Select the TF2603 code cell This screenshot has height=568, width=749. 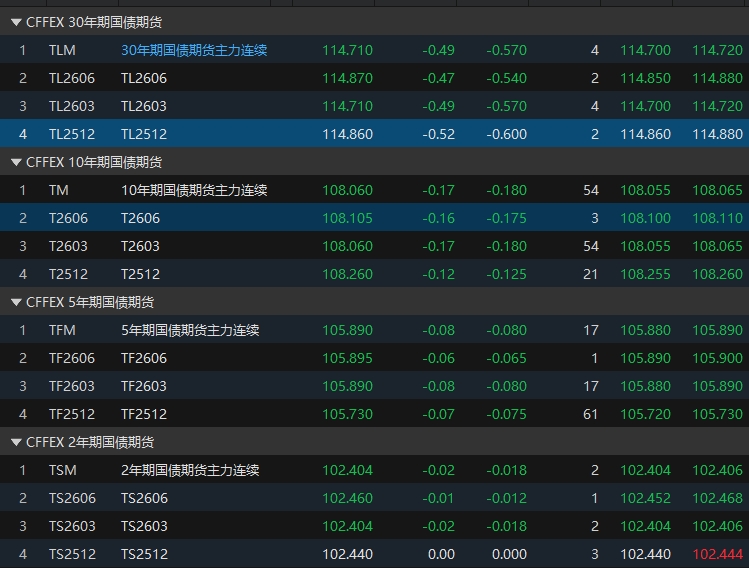72,386
